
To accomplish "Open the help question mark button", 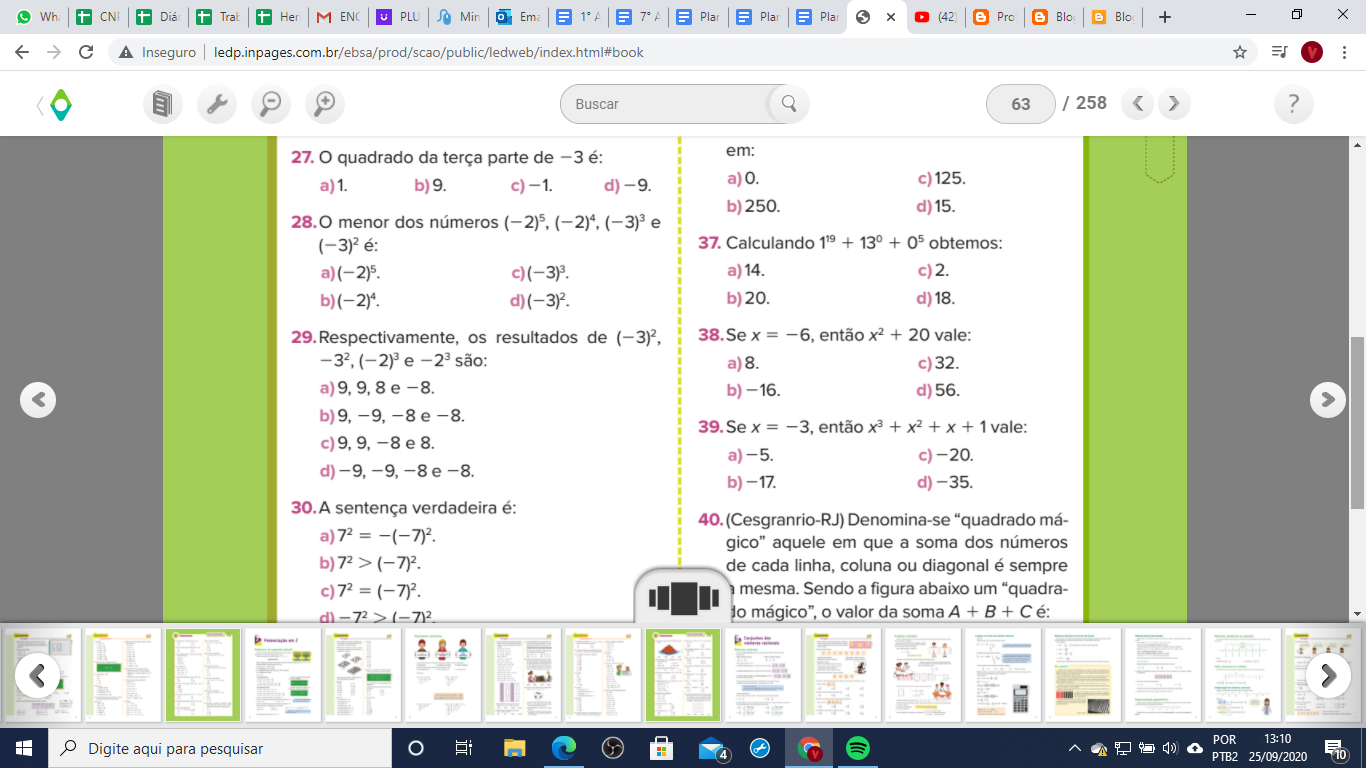I will (1293, 103).
